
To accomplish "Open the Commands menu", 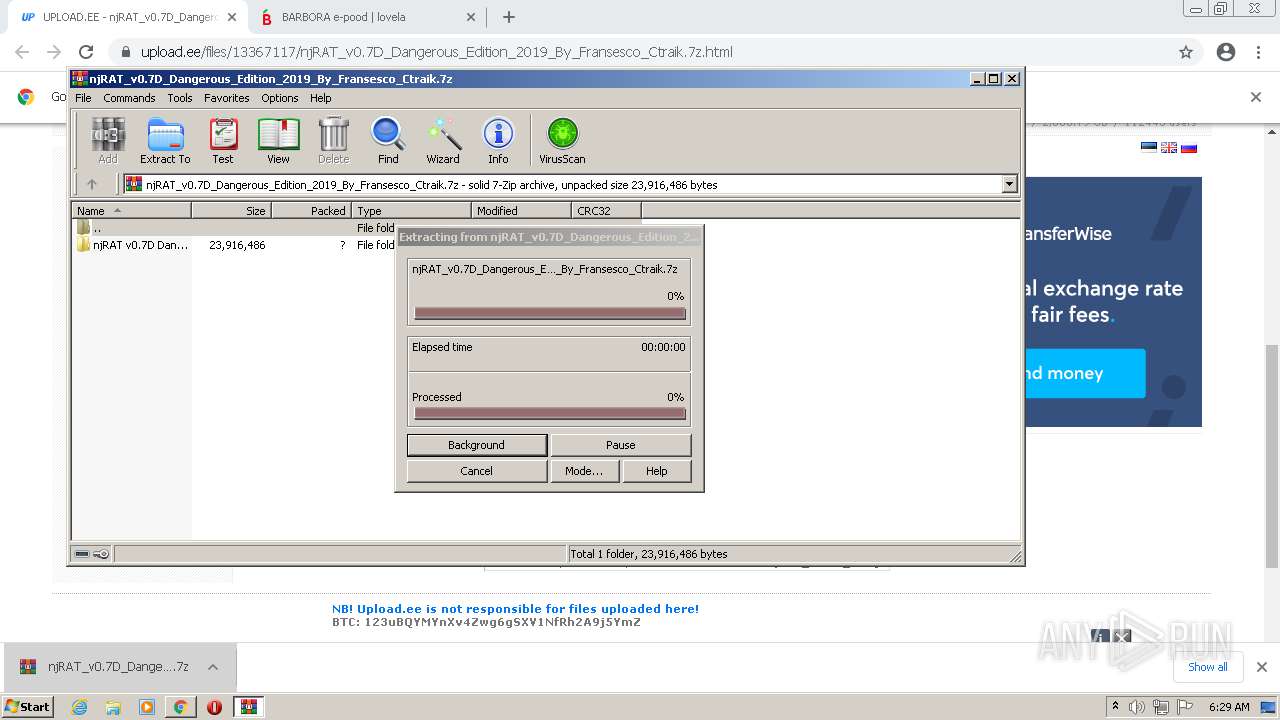I will pos(129,98).
